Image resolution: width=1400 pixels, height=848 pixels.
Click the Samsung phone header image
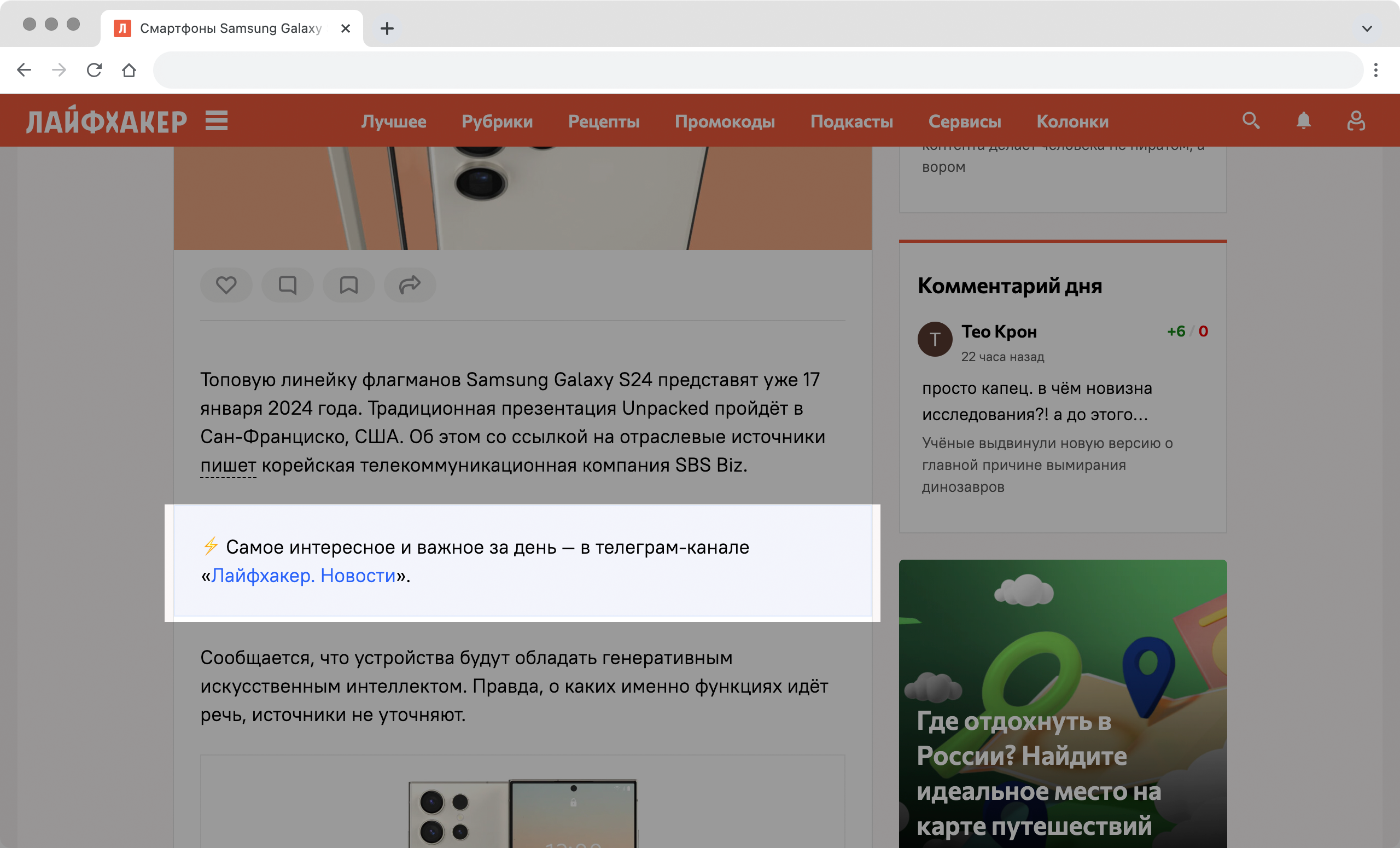[523, 199]
